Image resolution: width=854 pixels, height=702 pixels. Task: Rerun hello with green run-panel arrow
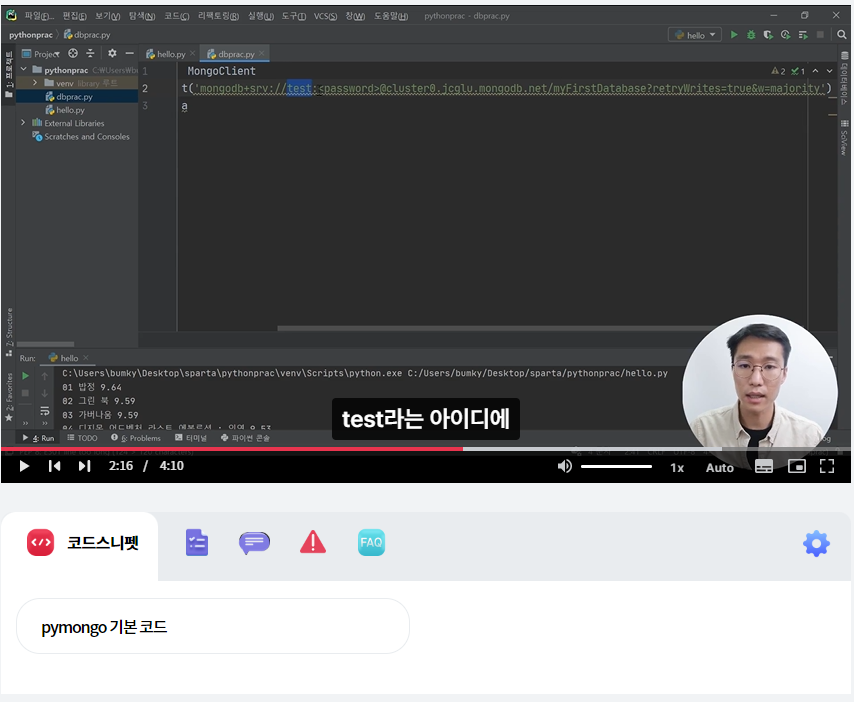coord(25,376)
